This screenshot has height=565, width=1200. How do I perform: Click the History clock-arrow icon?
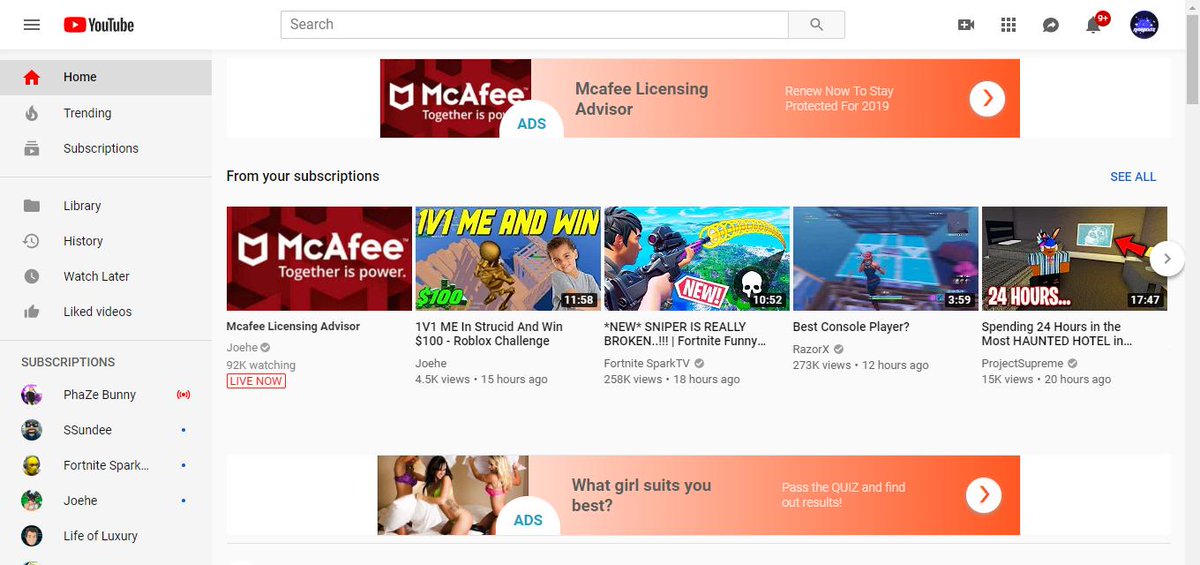pyautogui.click(x=32, y=241)
